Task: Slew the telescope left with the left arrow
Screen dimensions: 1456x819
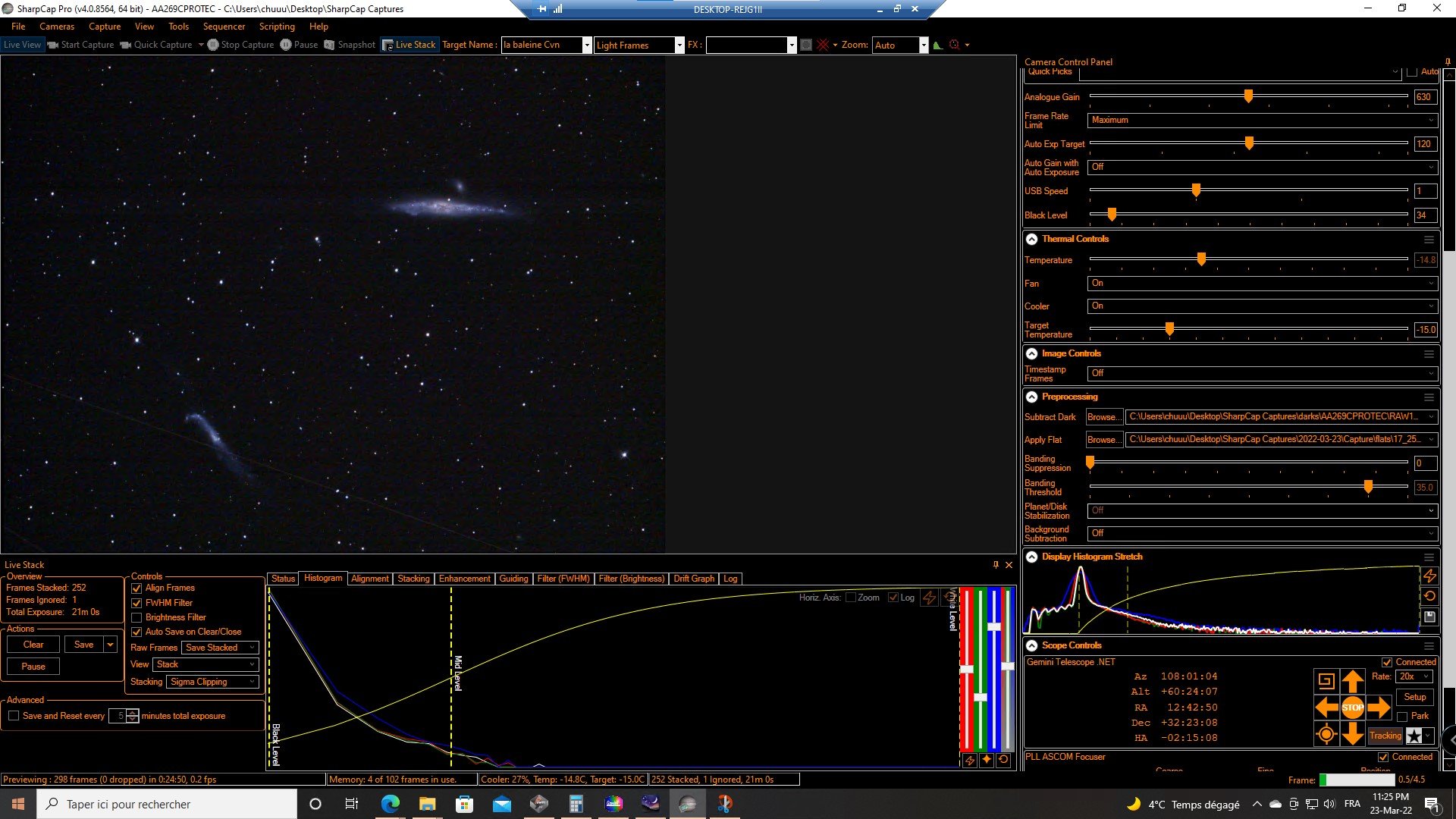Action: tap(1326, 708)
